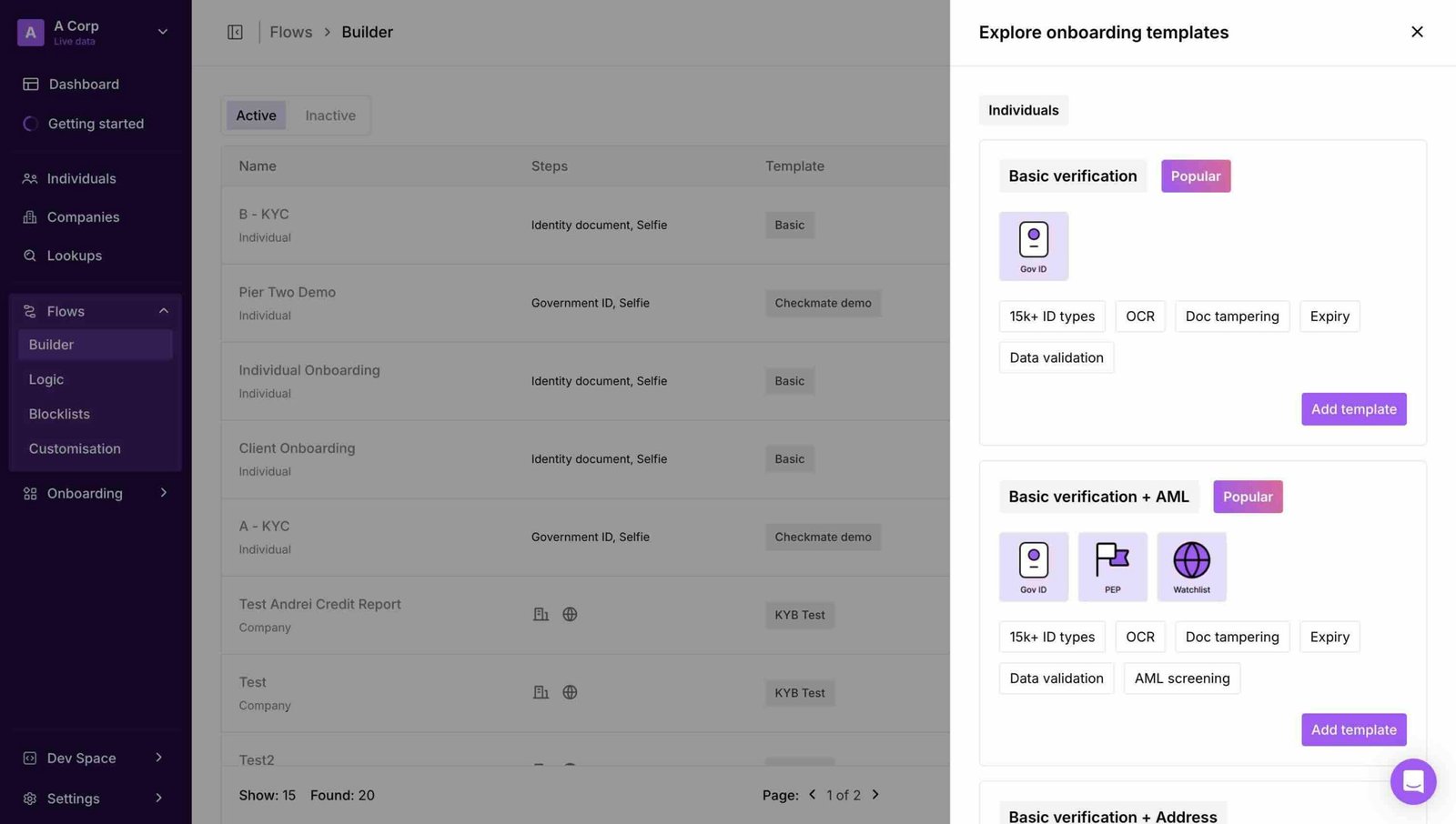
Task: Click the company icon in Test Andrei Credit Report row
Action: point(541,614)
